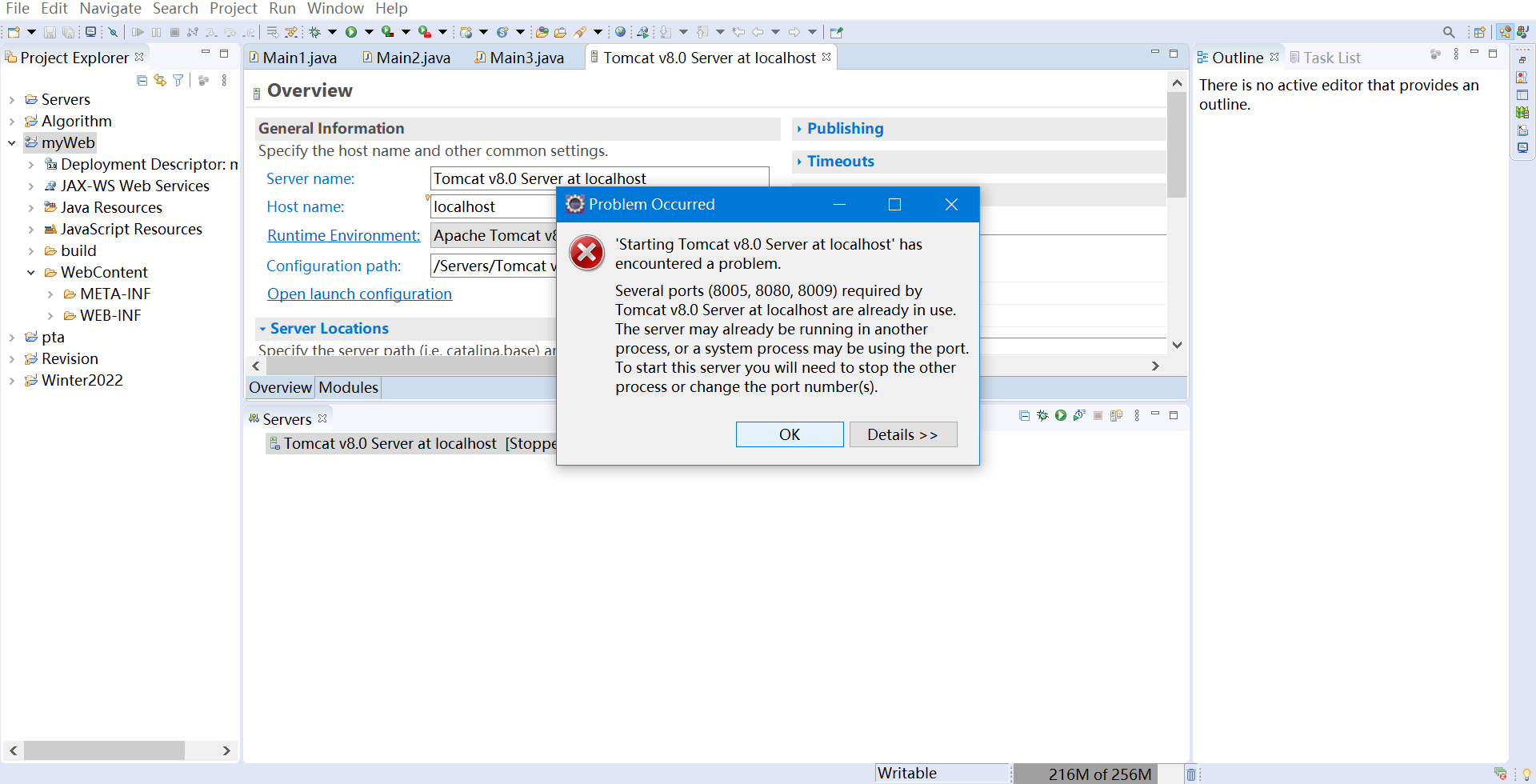Click OK in Problem Occurred dialog
Screen dimensions: 1536x784
[x=790, y=434]
